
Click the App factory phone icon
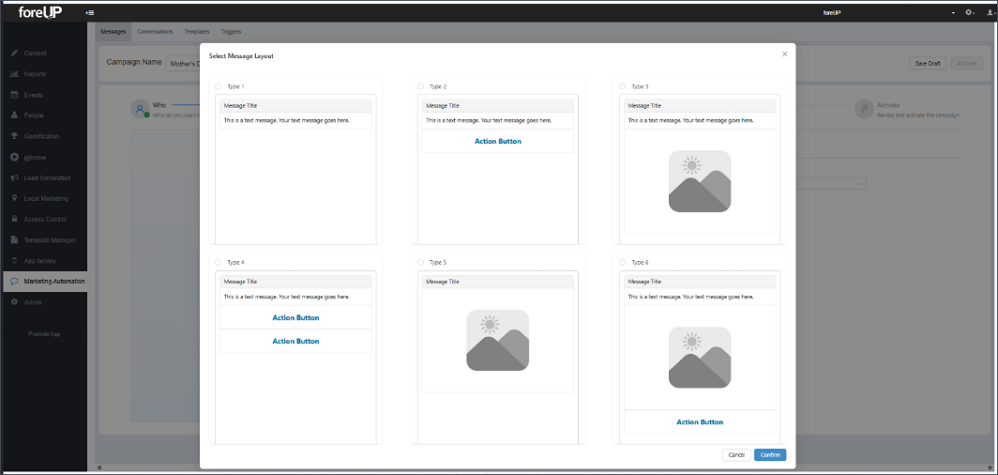pos(14,260)
